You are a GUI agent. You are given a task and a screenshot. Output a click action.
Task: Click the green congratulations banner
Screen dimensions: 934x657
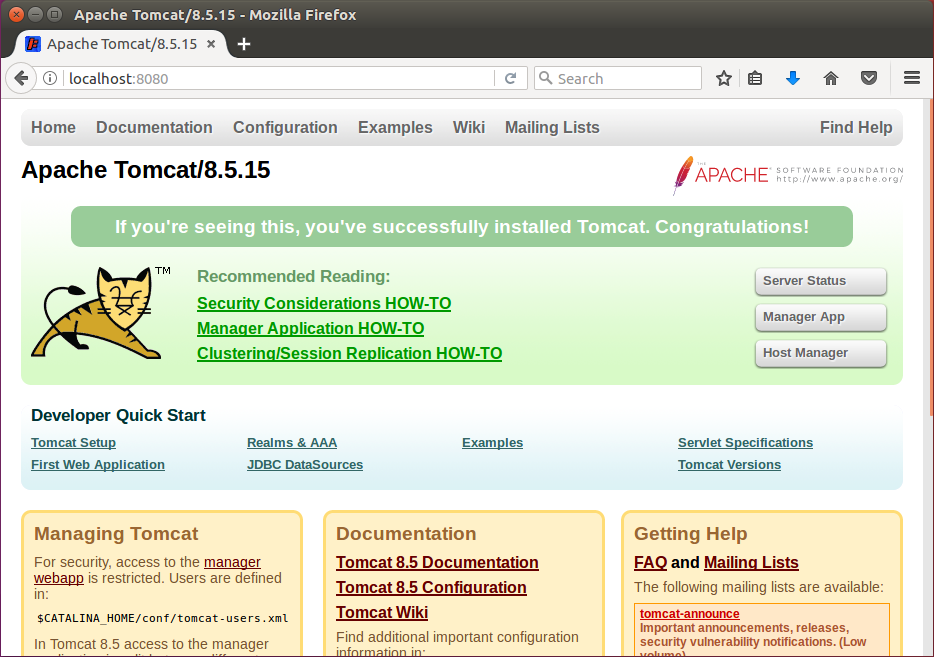pyautogui.click(x=462, y=226)
